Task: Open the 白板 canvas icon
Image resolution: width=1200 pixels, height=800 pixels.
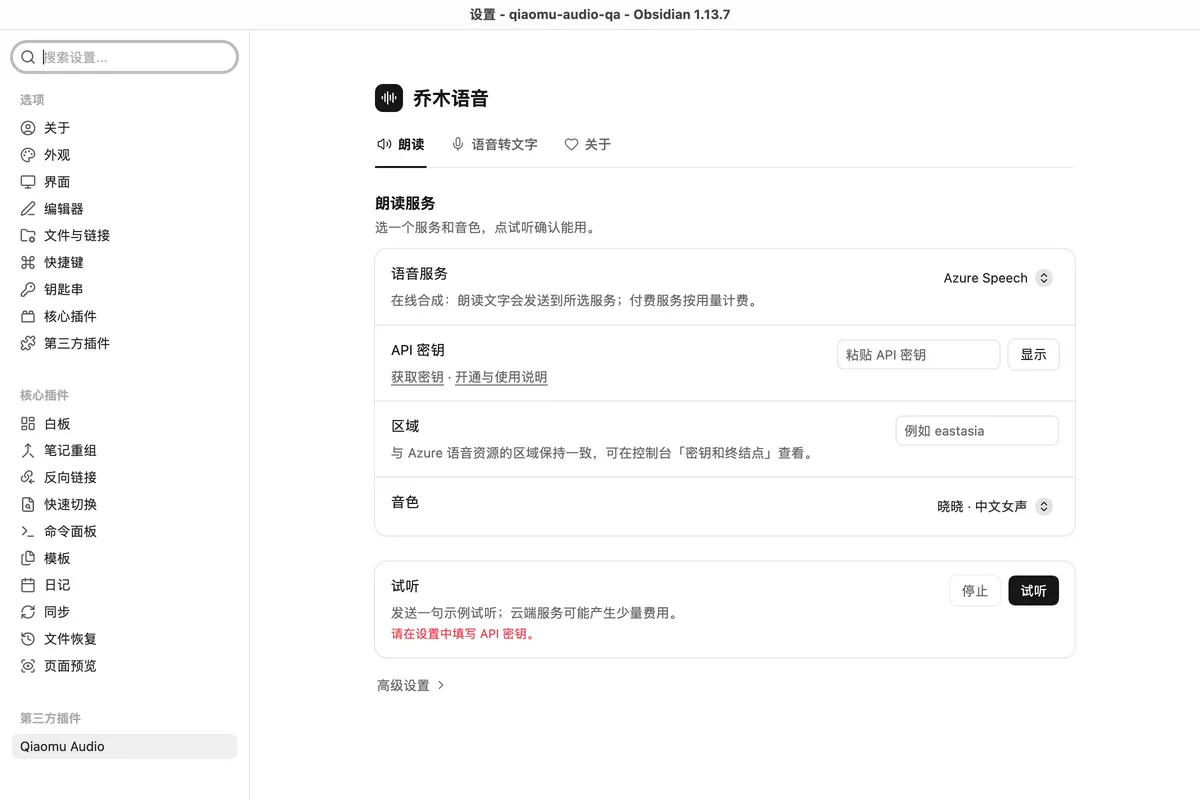Action: click(28, 424)
